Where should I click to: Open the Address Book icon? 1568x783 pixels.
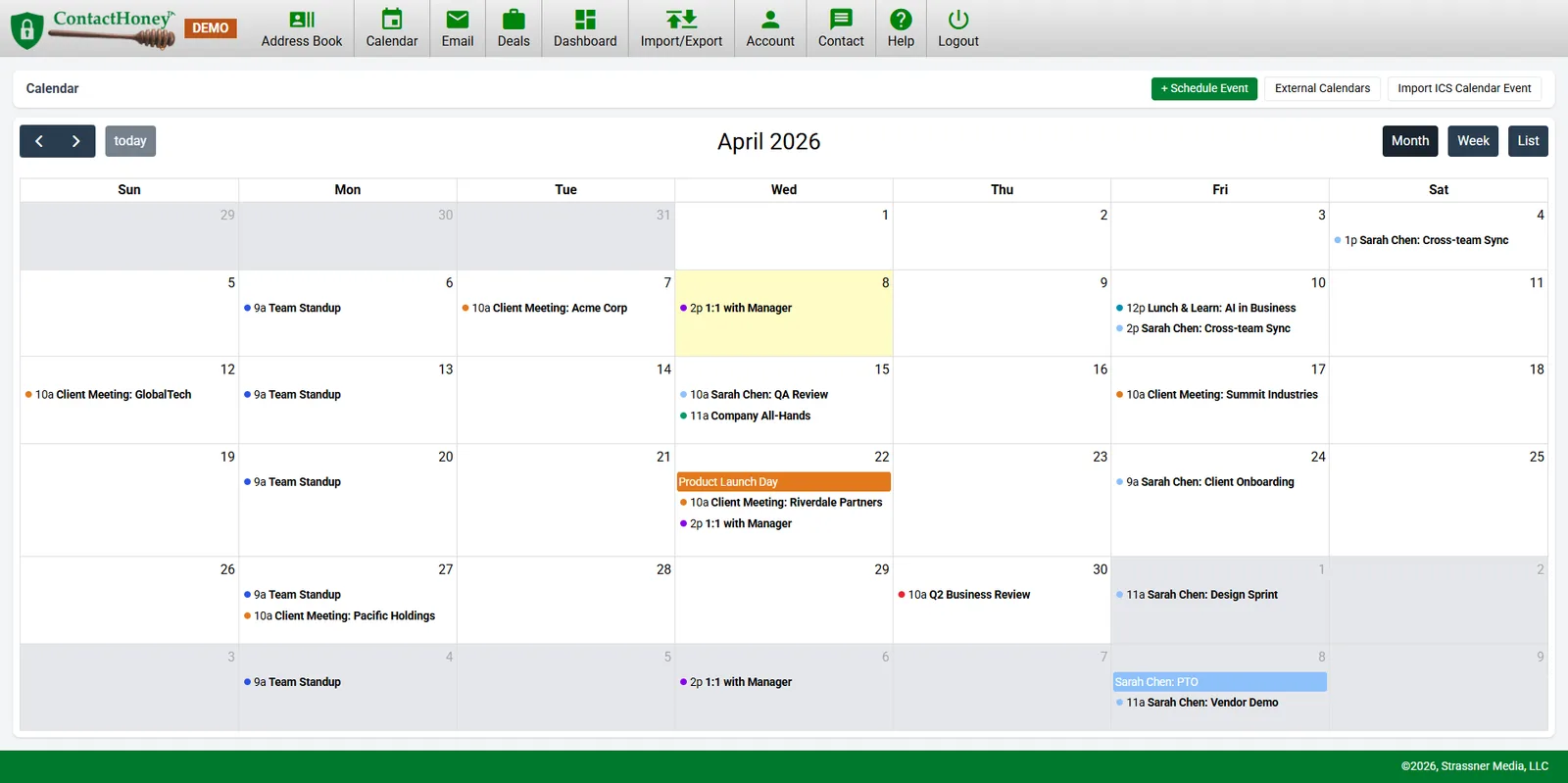click(302, 20)
